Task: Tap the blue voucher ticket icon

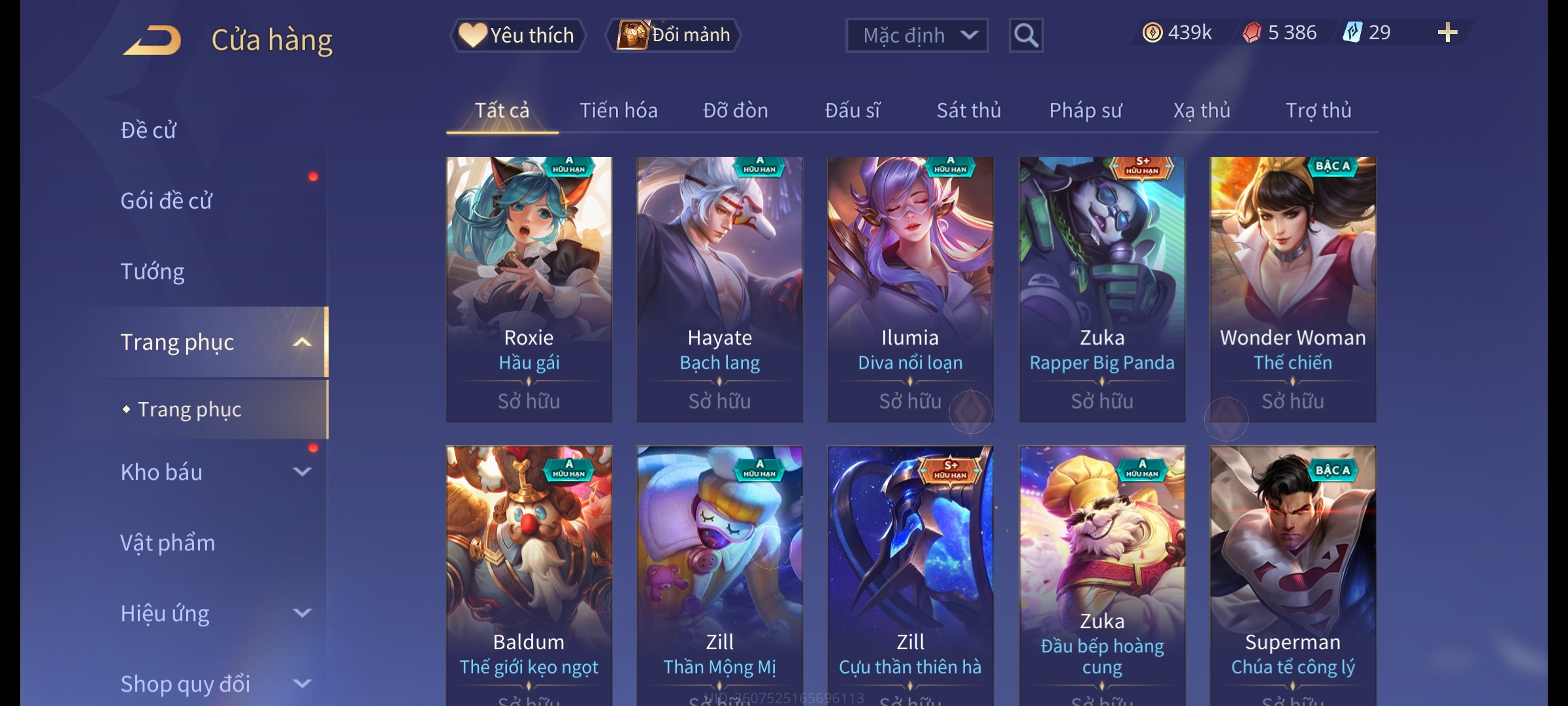Action: [x=1352, y=33]
